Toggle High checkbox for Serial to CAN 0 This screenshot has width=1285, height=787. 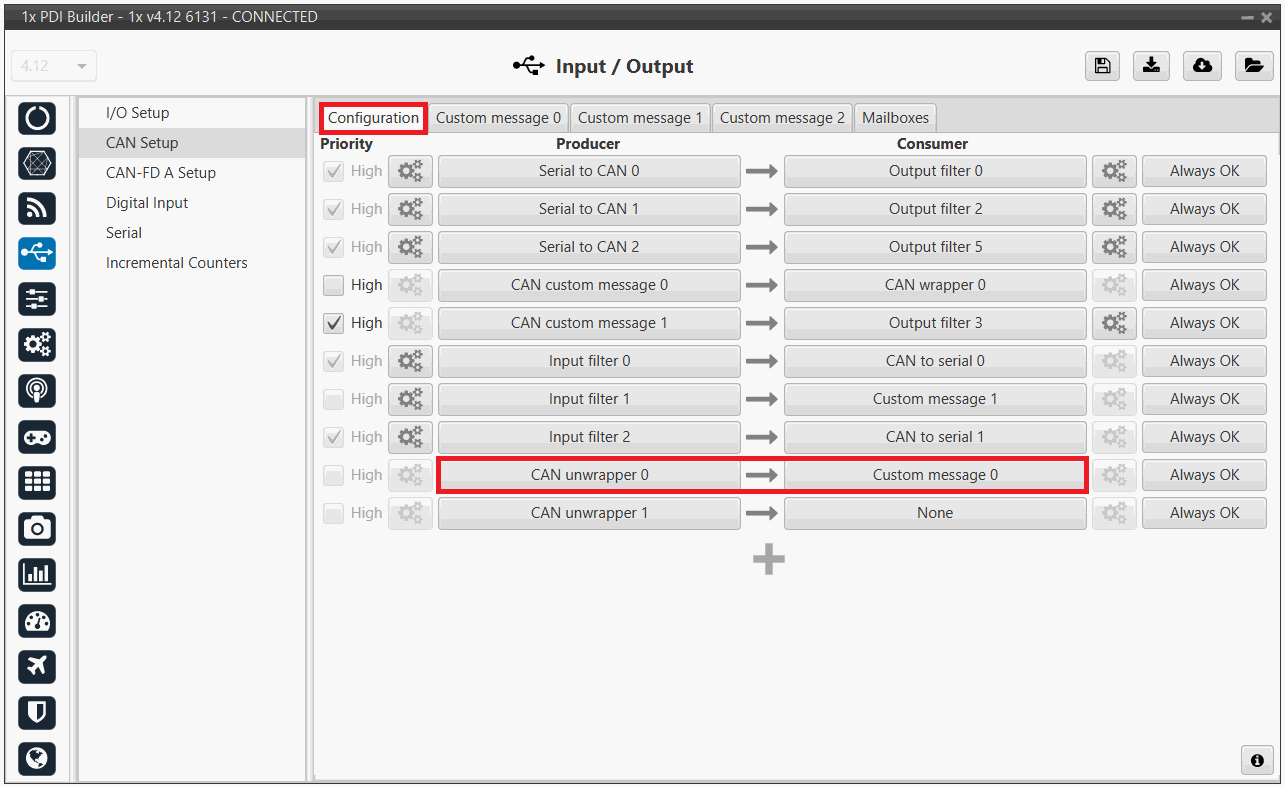[x=334, y=171]
